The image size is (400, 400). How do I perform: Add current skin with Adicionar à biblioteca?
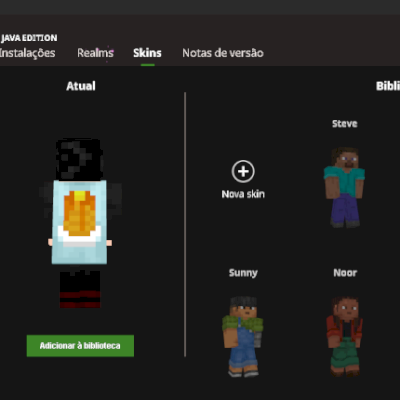[80, 346]
